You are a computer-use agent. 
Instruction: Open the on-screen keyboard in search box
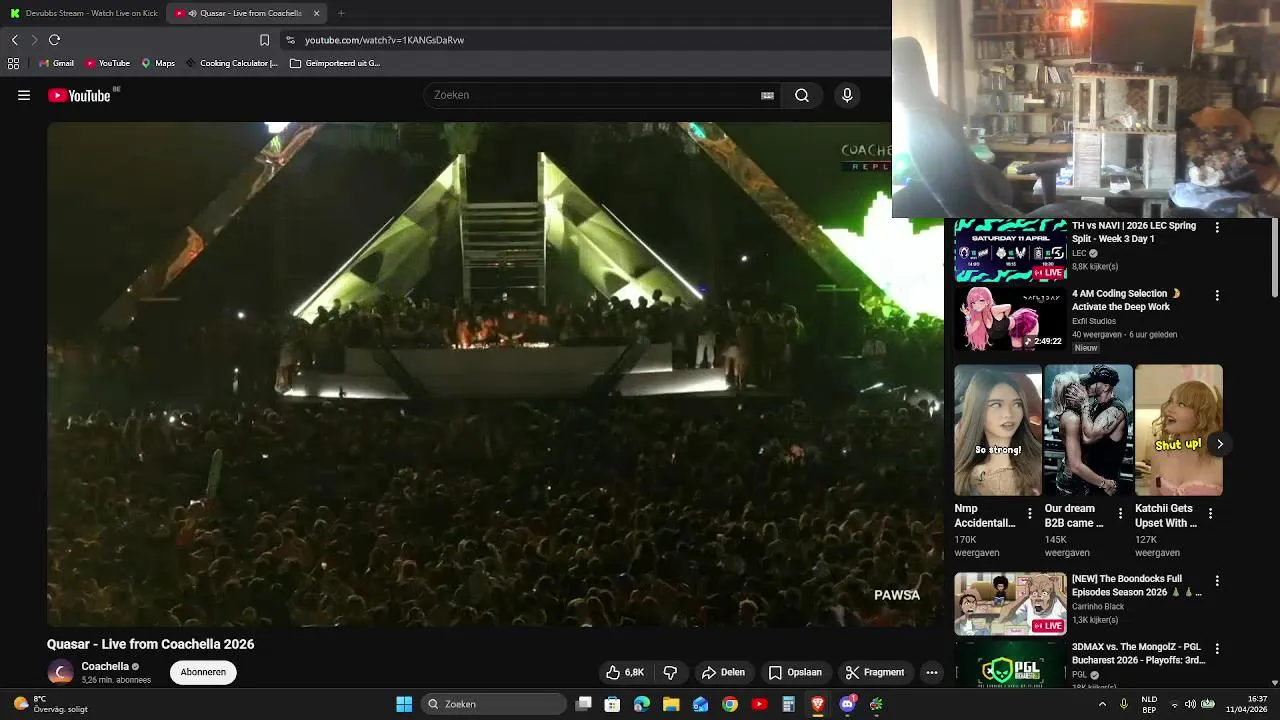click(767, 95)
